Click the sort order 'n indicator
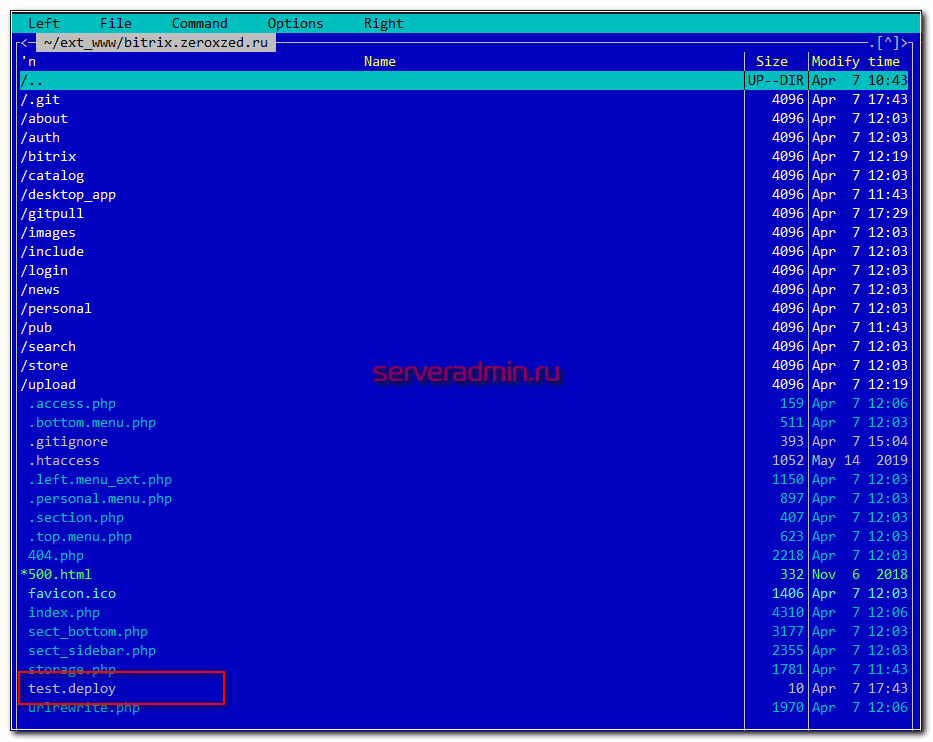The height and width of the screenshot is (742, 933). point(29,62)
